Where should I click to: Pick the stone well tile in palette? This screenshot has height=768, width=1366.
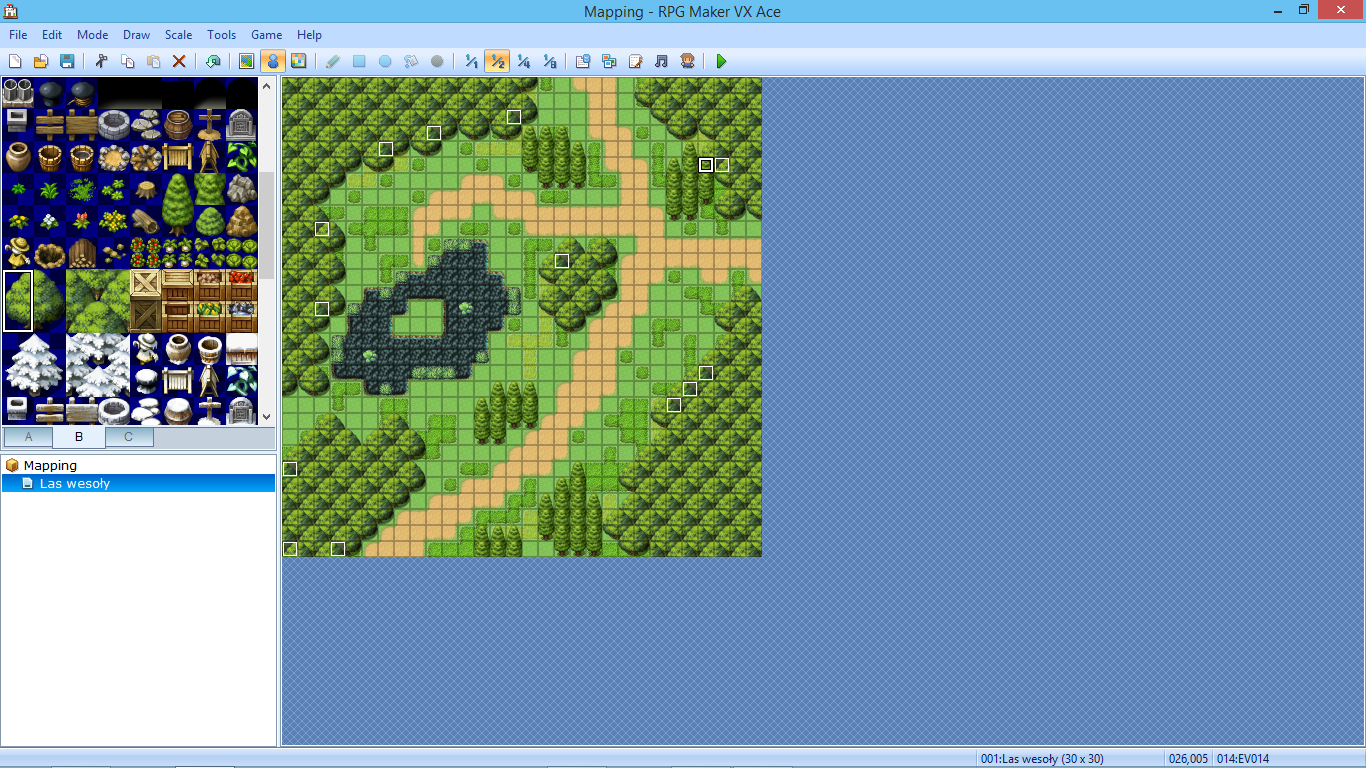coord(114,126)
